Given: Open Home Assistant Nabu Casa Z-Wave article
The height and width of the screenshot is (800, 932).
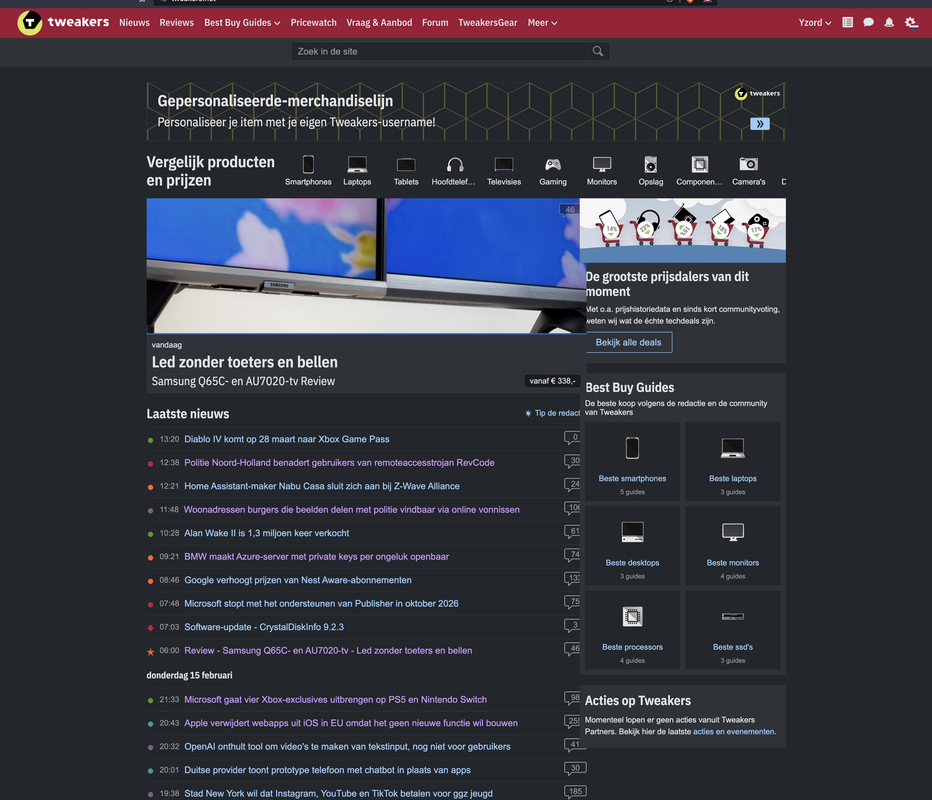Looking at the screenshot, I should 322,486.
